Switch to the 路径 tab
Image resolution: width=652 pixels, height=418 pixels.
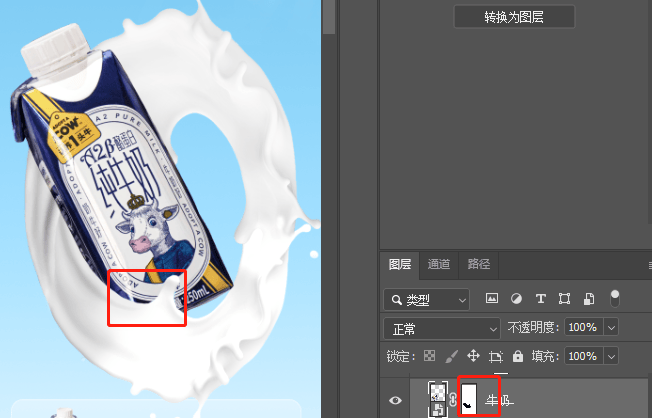pyautogui.click(x=478, y=264)
